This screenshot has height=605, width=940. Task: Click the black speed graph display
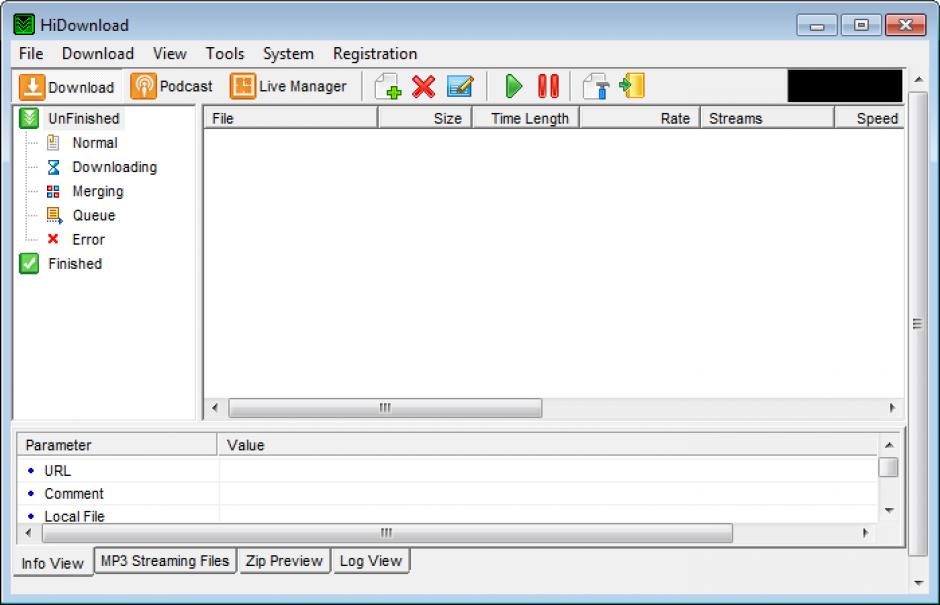pyautogui.click(x=845, y=86)
